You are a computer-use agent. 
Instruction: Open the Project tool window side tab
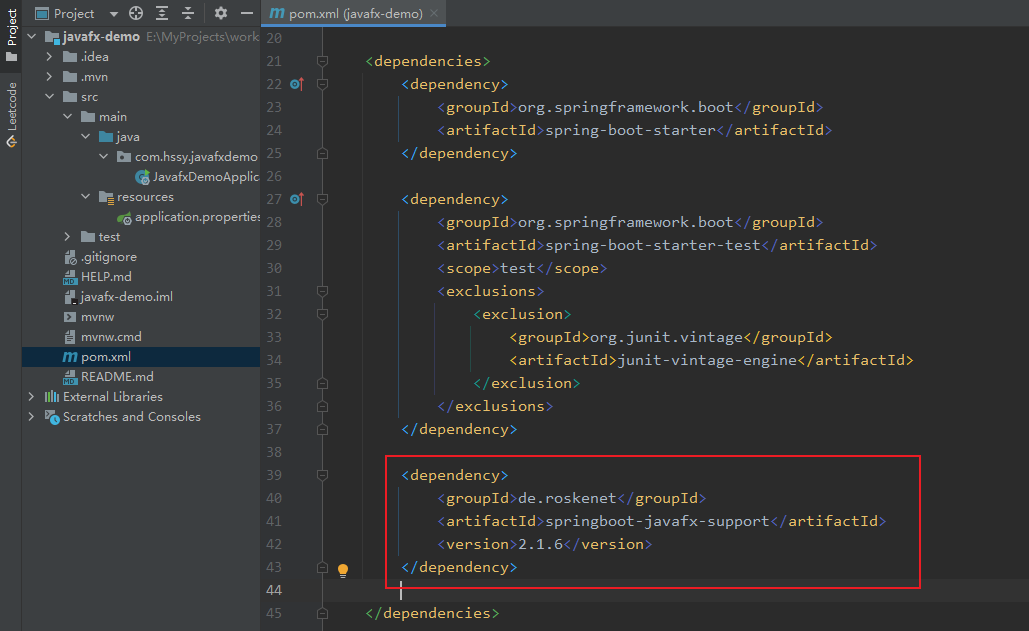pyautogui.click(x=11, y=35)
